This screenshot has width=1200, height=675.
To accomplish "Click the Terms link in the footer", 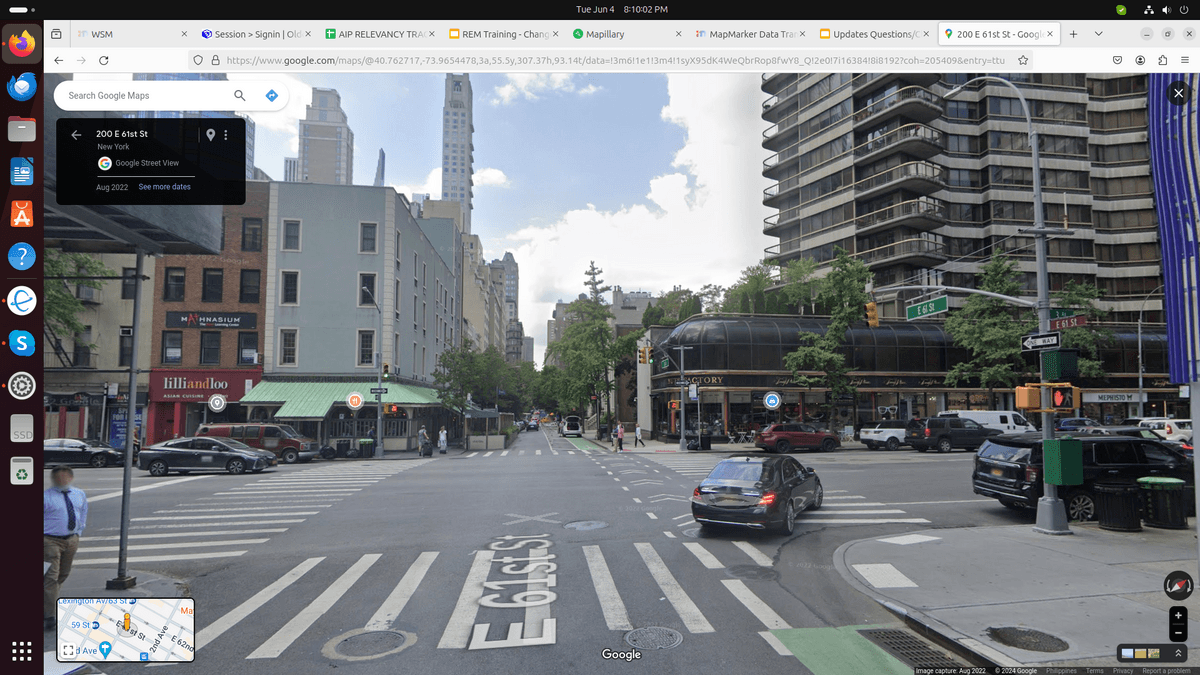I will 1095,671.
